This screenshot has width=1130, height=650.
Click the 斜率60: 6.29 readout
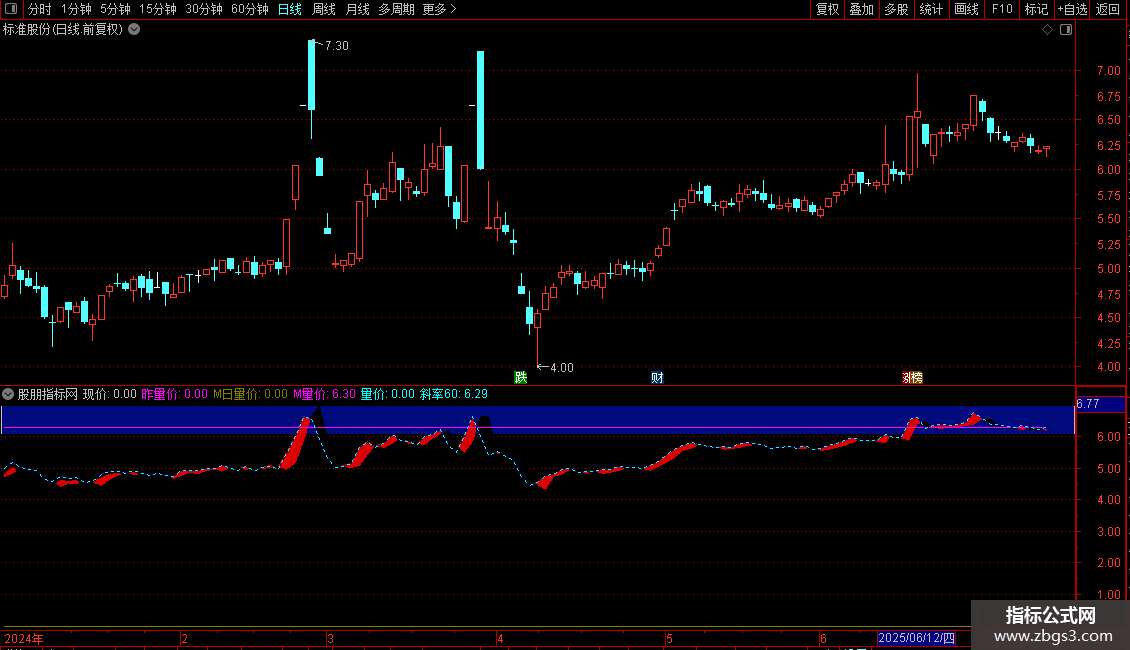(454, 394)
